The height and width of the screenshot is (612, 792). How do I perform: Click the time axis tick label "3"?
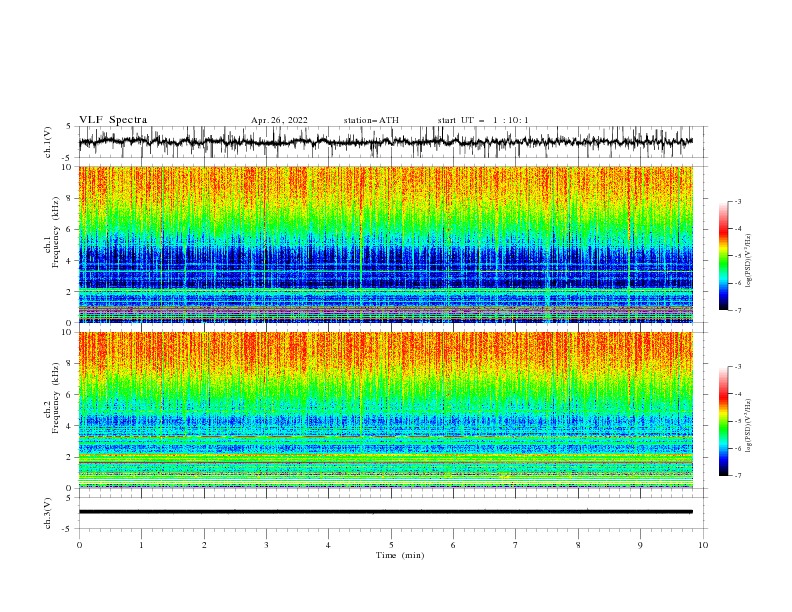point(266,545)
